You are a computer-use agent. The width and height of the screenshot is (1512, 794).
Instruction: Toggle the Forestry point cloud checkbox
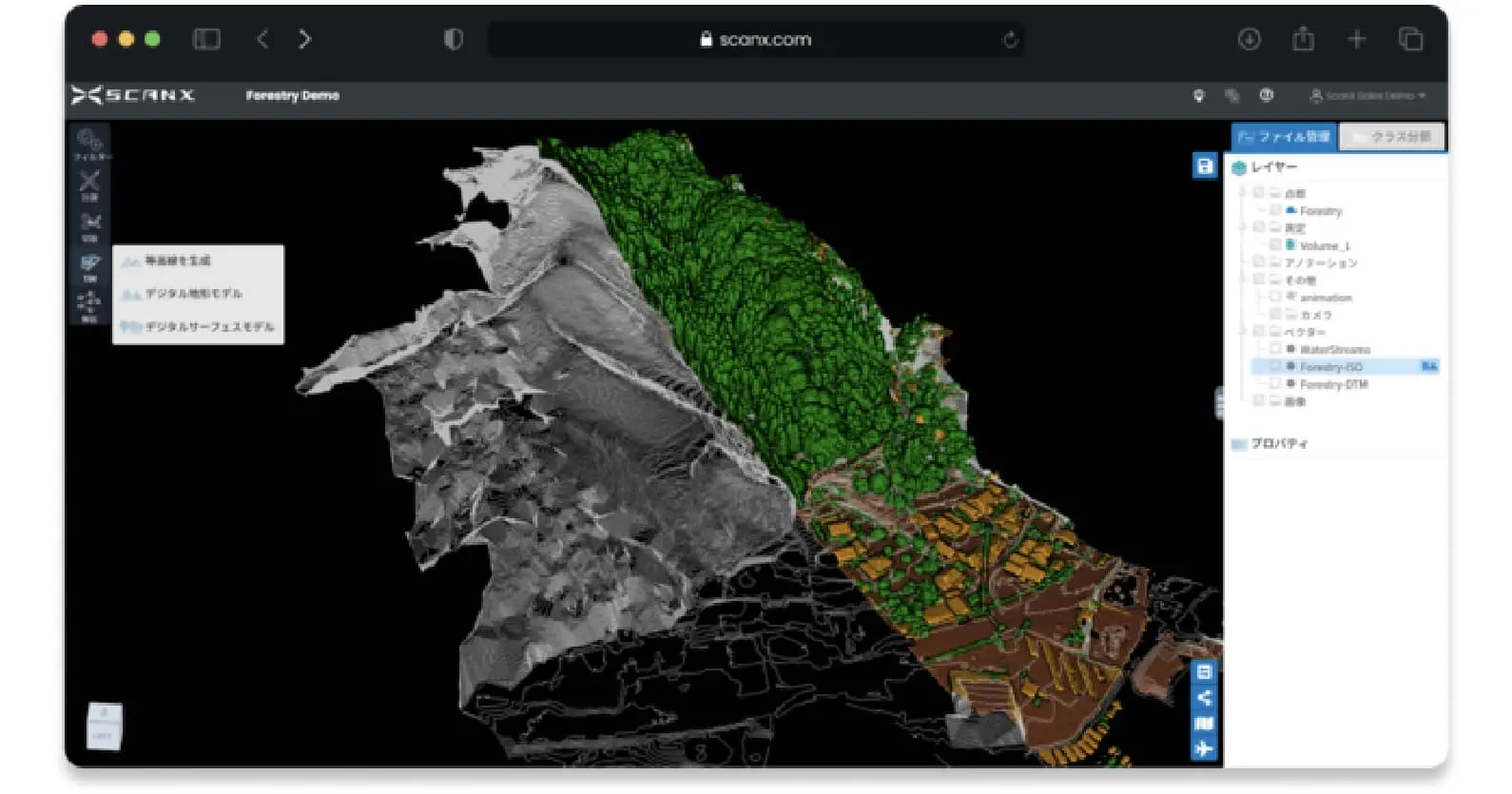[1274, 210]
